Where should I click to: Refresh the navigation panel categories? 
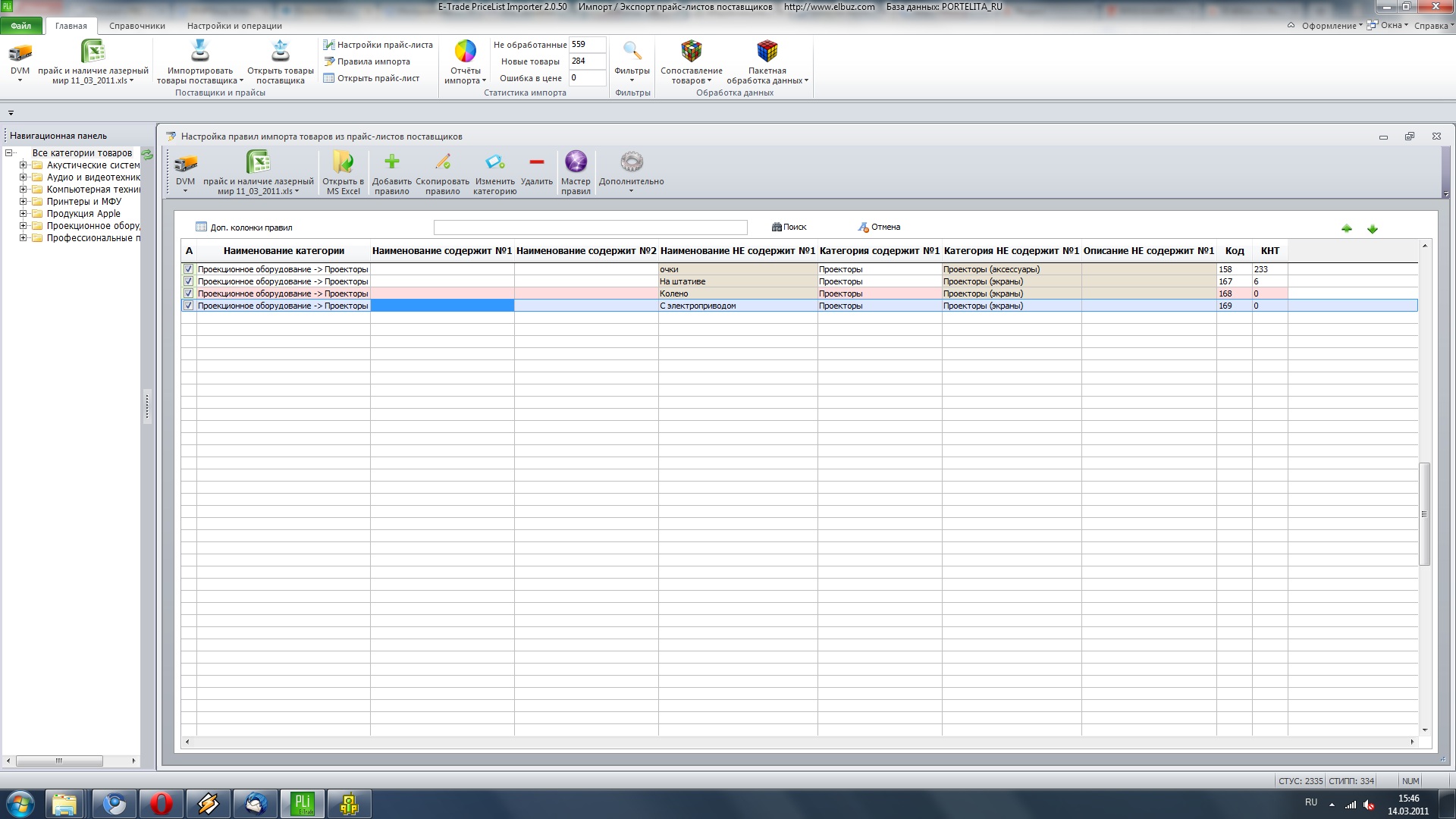147,154
